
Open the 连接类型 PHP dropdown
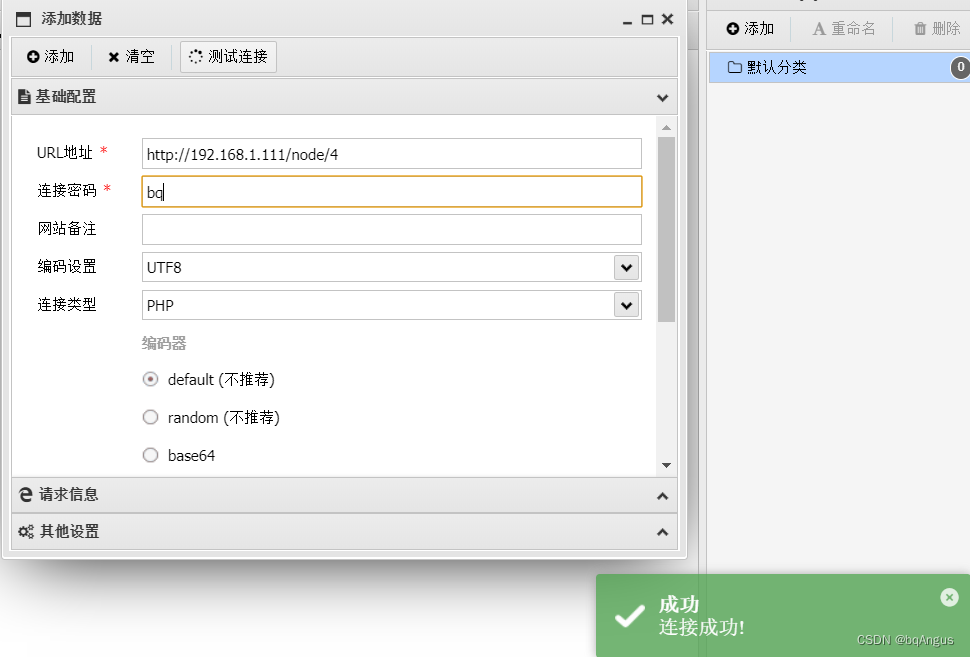pyautogui.click(x=627, y=305)
